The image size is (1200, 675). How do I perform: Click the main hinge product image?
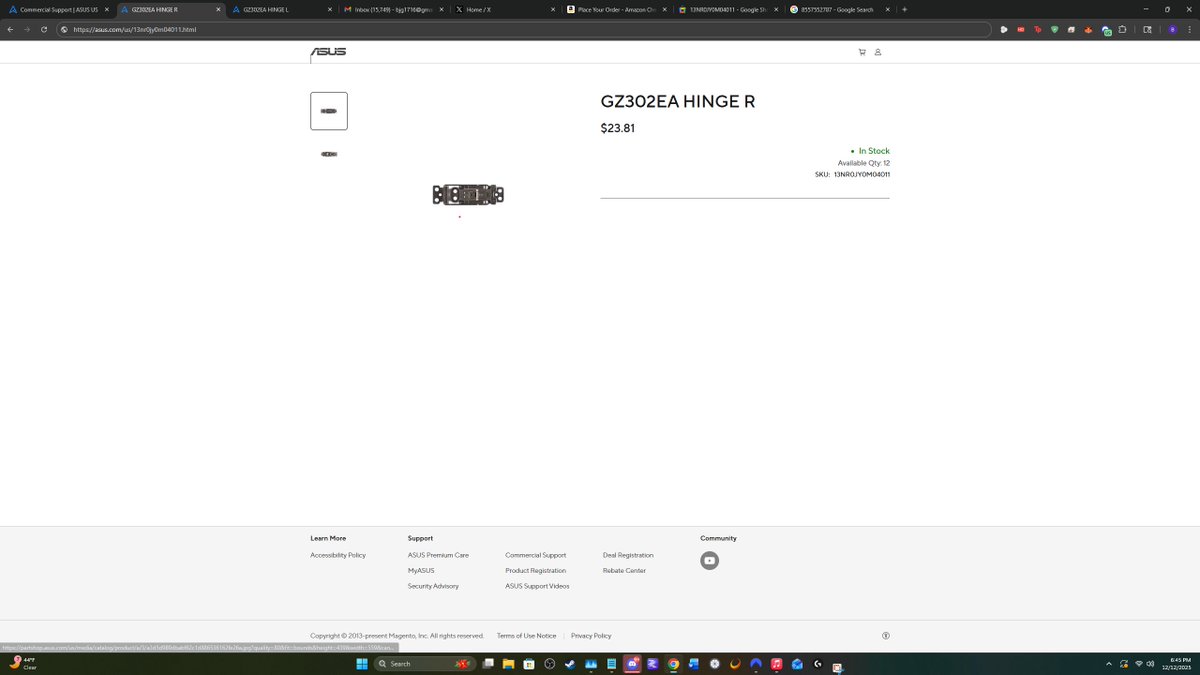(468, 194)
